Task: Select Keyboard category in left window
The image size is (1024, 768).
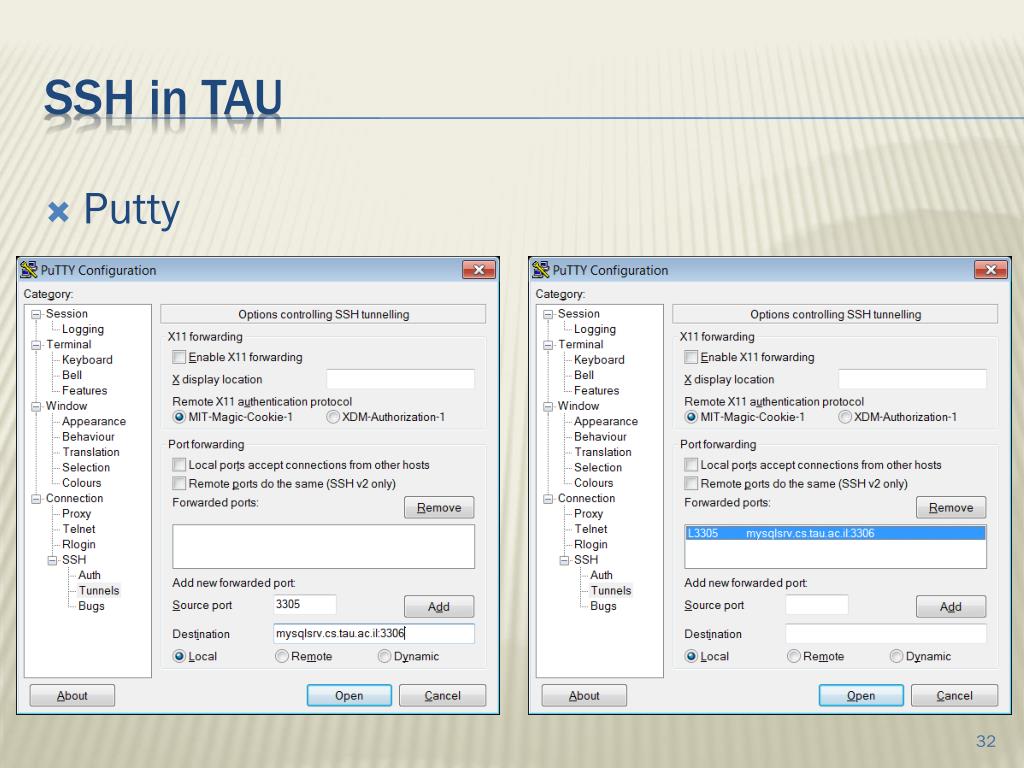Action: 87,360
